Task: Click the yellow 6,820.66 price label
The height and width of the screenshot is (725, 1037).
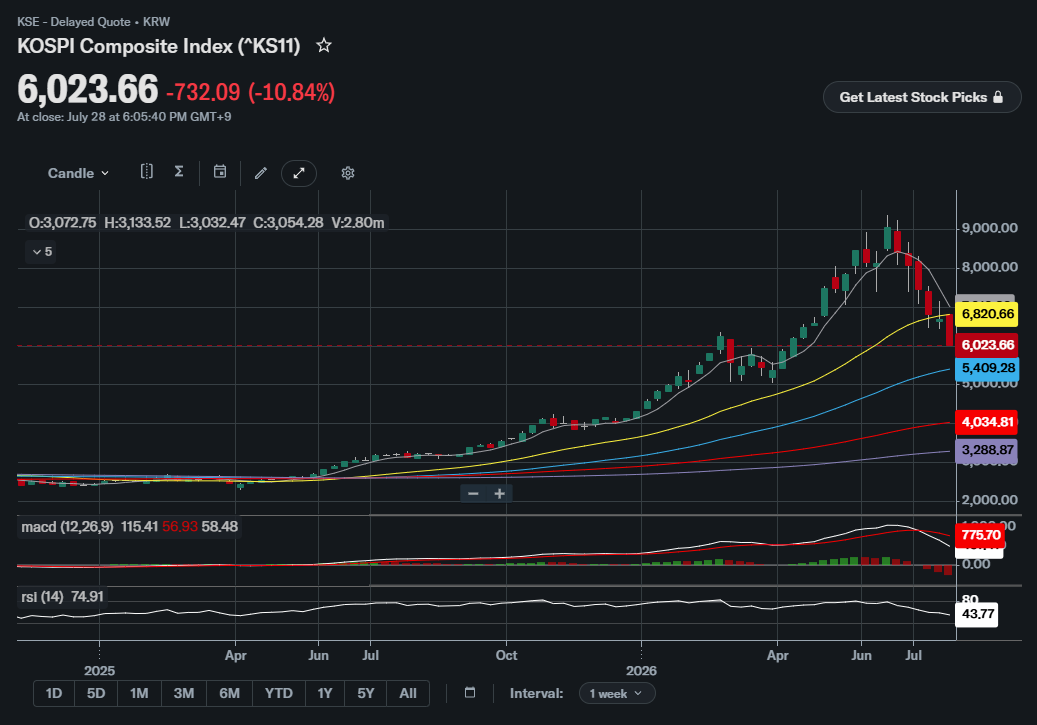Action: [987, 314]
